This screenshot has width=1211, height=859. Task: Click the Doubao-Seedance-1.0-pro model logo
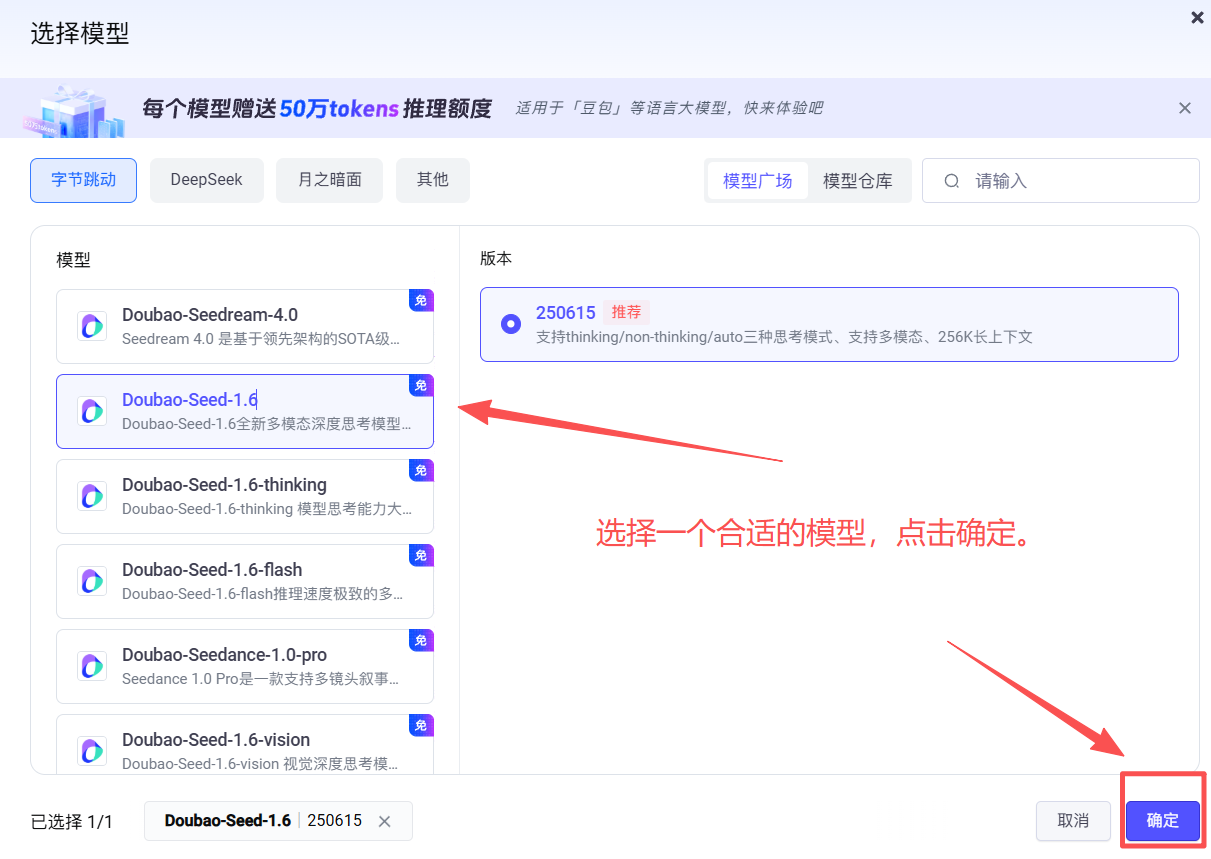pos(91,666)
